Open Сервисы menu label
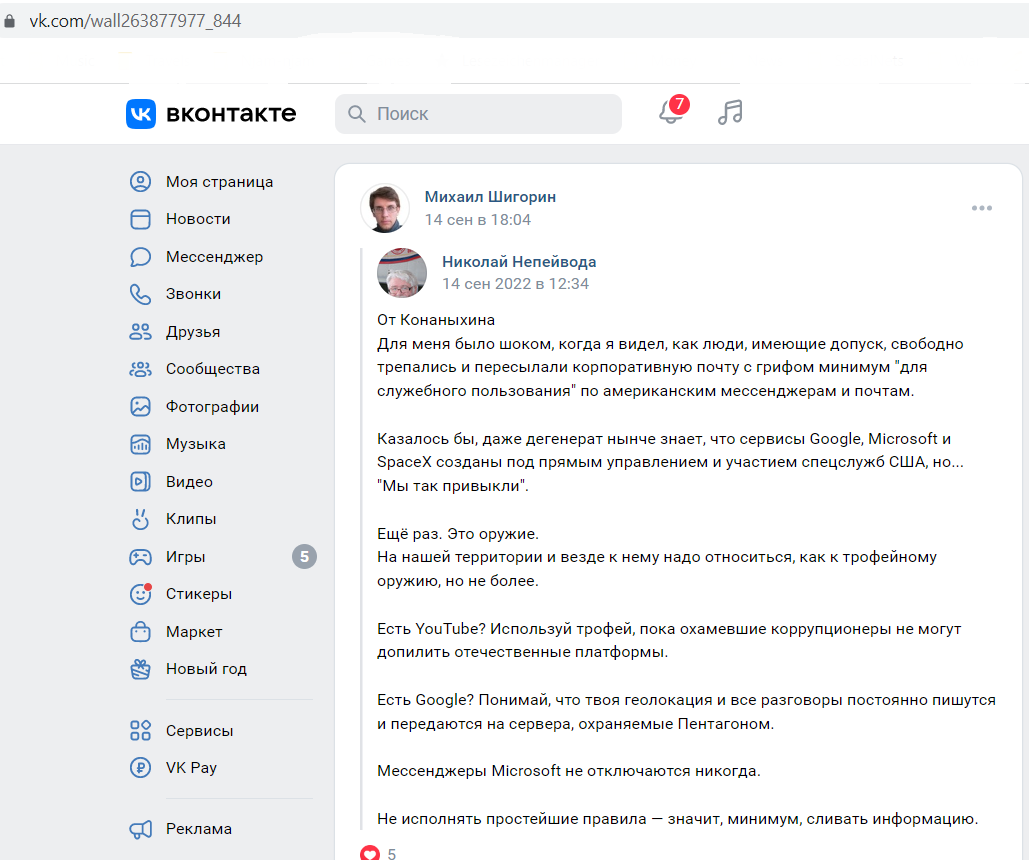Screen dimensions: 1029x860 200,731
